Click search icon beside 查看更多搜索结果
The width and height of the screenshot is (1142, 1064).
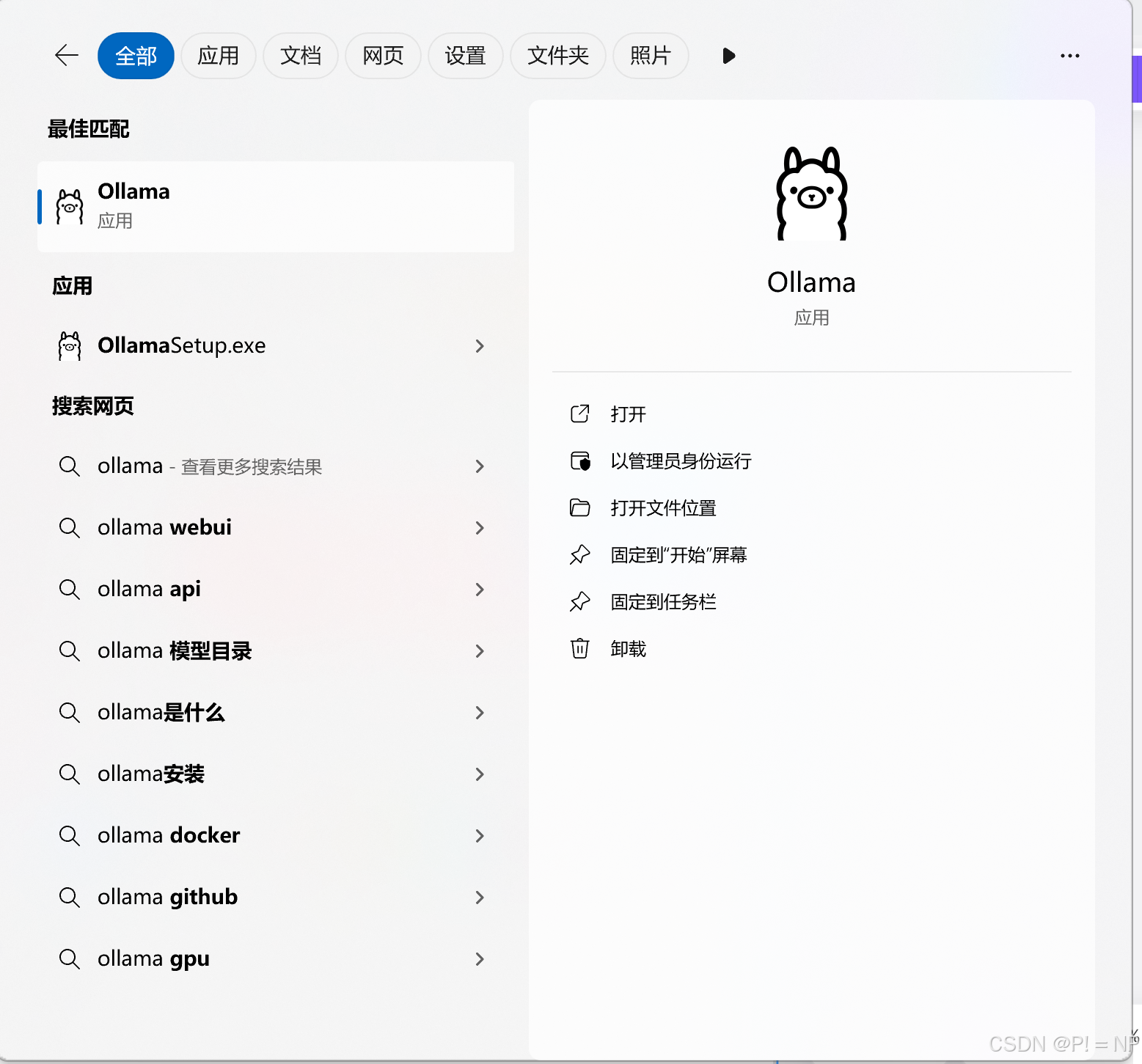[x=70, y=466]
